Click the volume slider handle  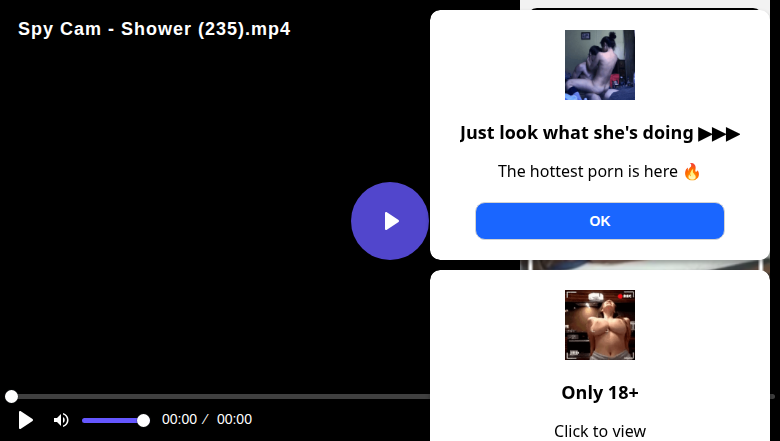[x=143, y=421]
